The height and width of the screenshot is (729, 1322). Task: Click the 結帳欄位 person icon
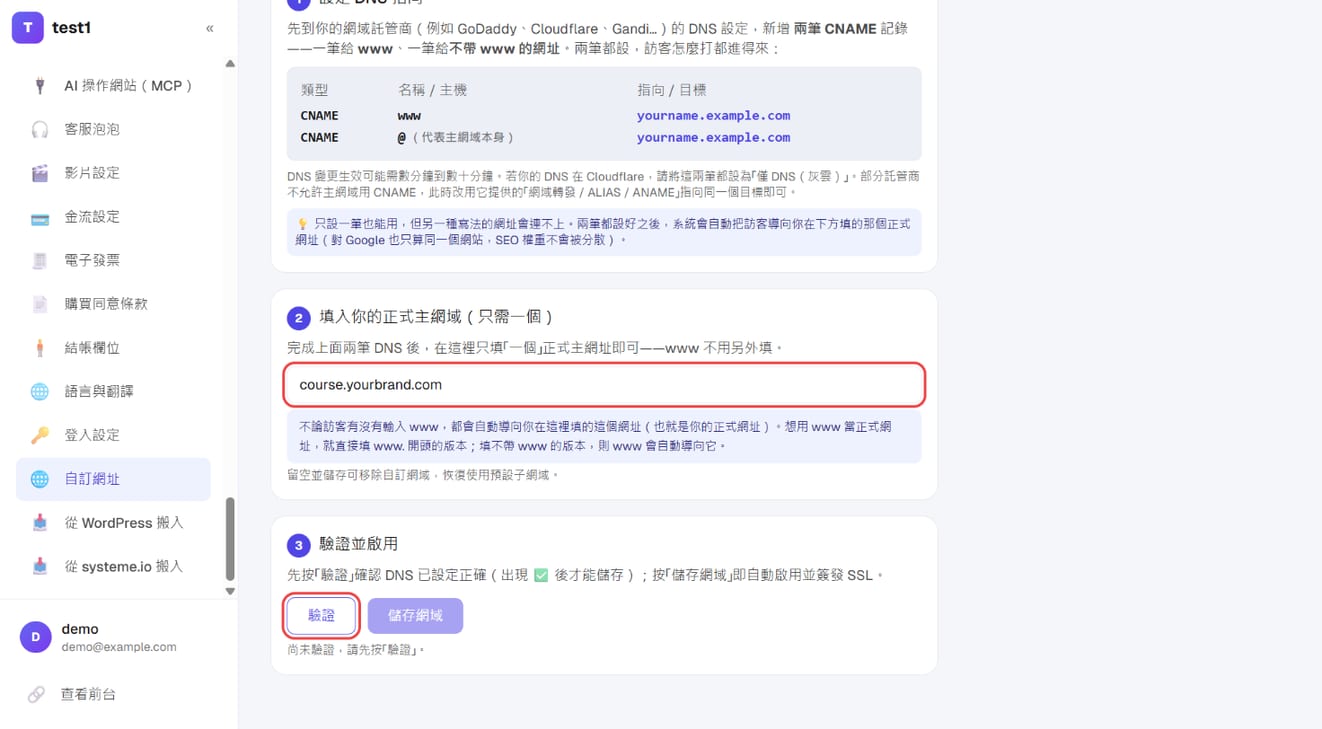click(x=40, y=348)
